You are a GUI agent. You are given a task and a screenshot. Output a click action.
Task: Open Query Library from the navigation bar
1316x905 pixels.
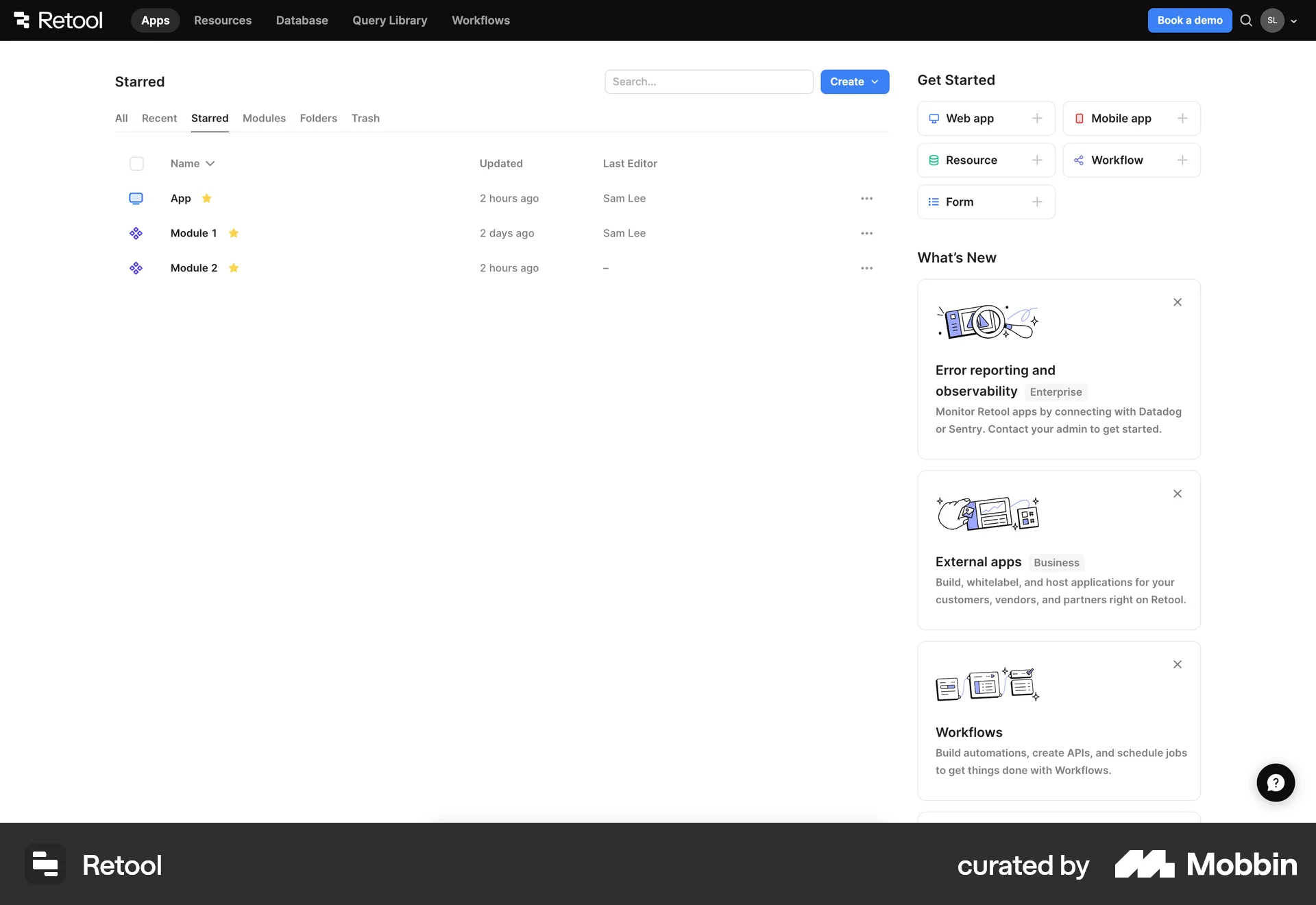tap(389, 20)
